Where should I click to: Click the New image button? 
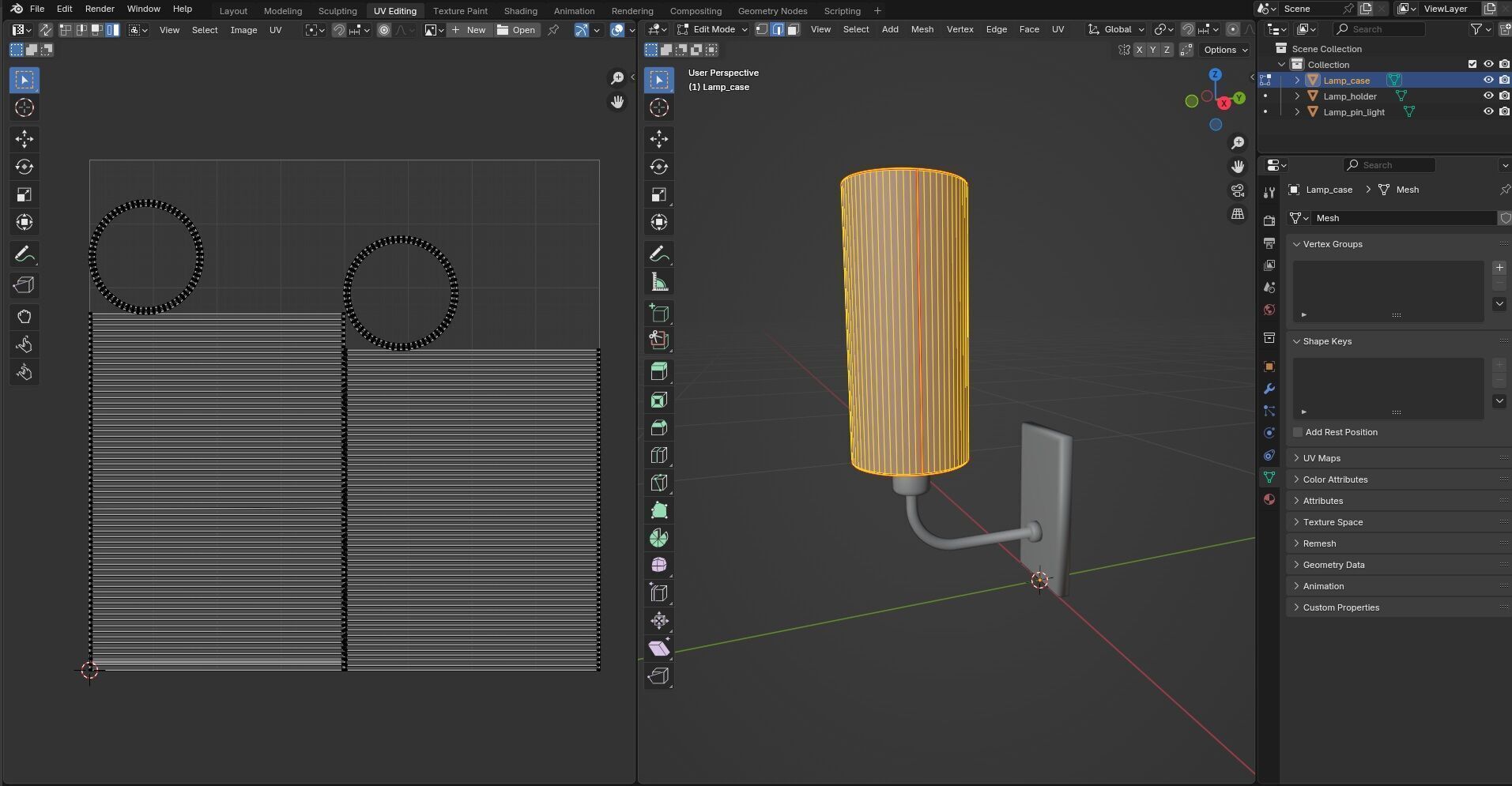pos(469,30)
